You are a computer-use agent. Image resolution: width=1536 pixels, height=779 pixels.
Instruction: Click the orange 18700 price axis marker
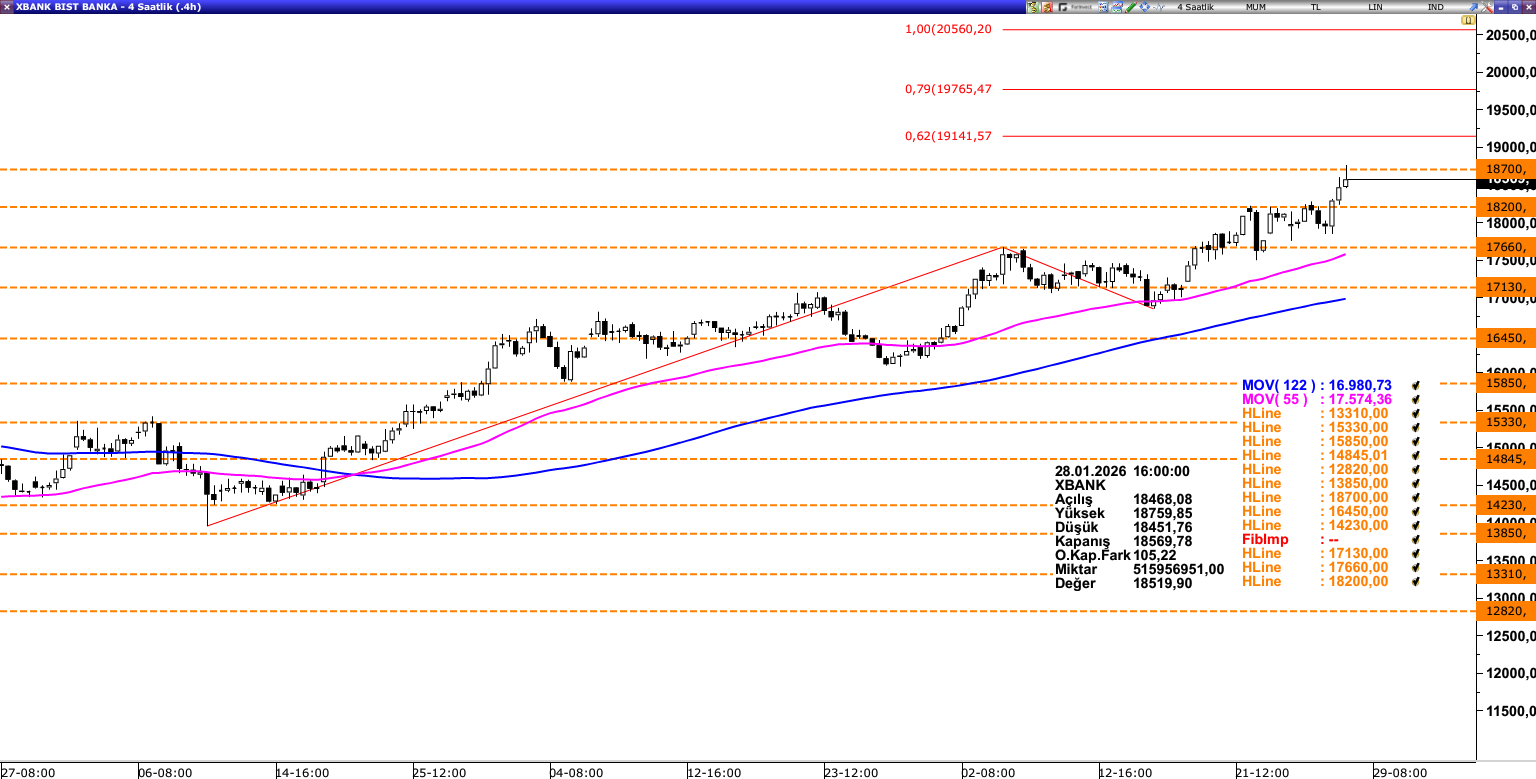pyautogui.click(x=1505, y=169)
